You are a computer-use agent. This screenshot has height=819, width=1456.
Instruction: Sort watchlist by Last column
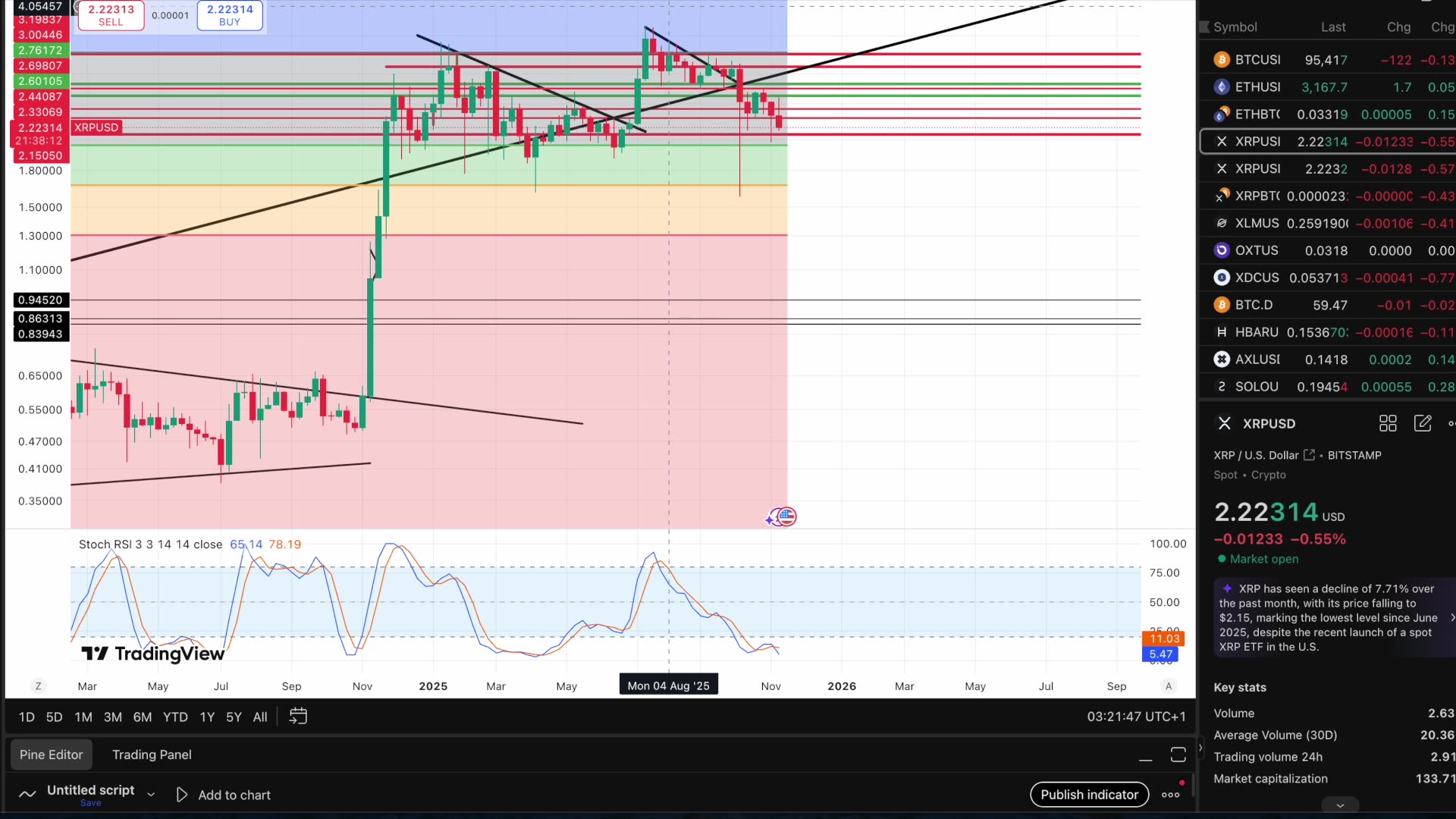point(1333,27)
